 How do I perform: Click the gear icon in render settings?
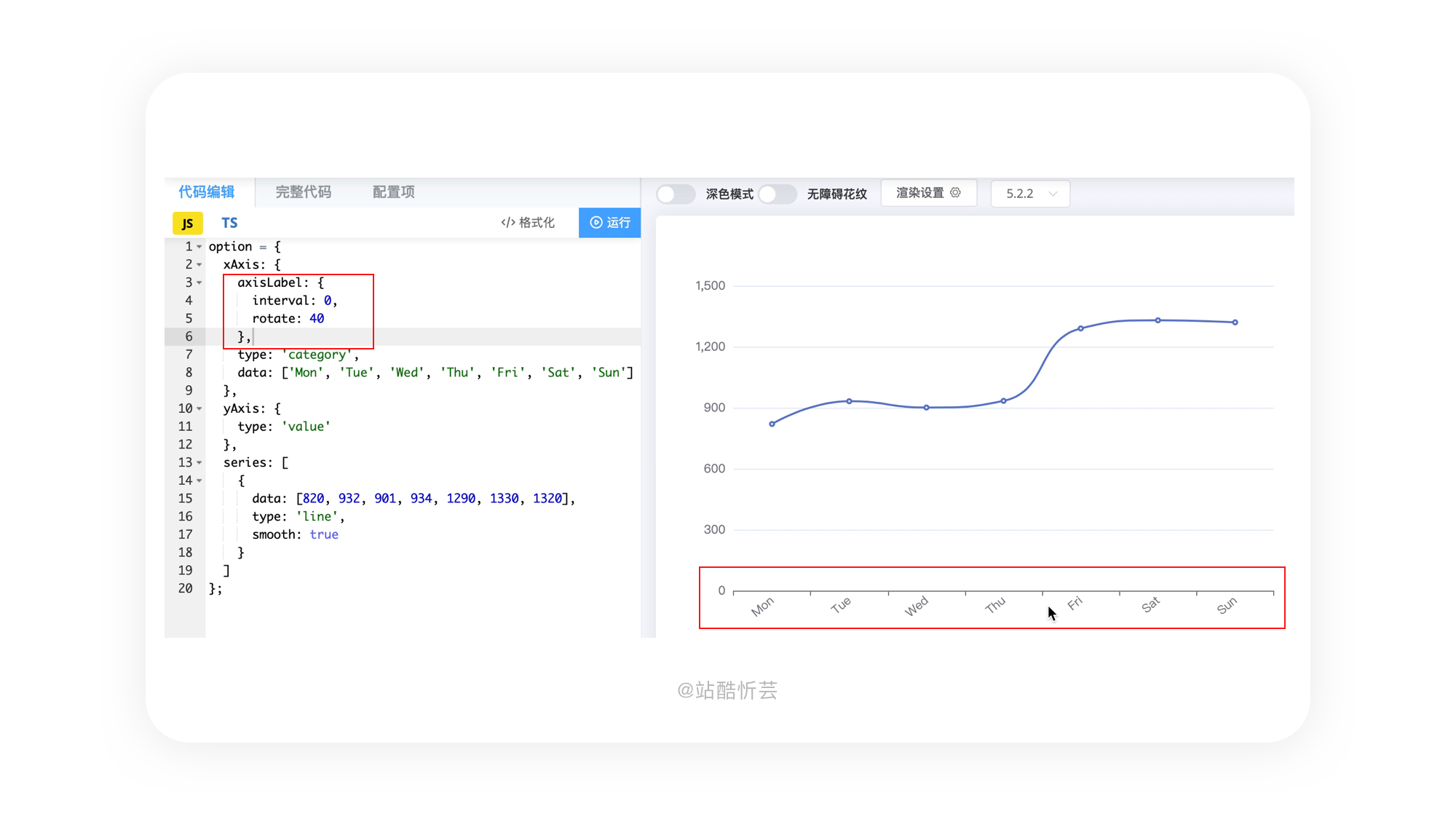(955, 192)
